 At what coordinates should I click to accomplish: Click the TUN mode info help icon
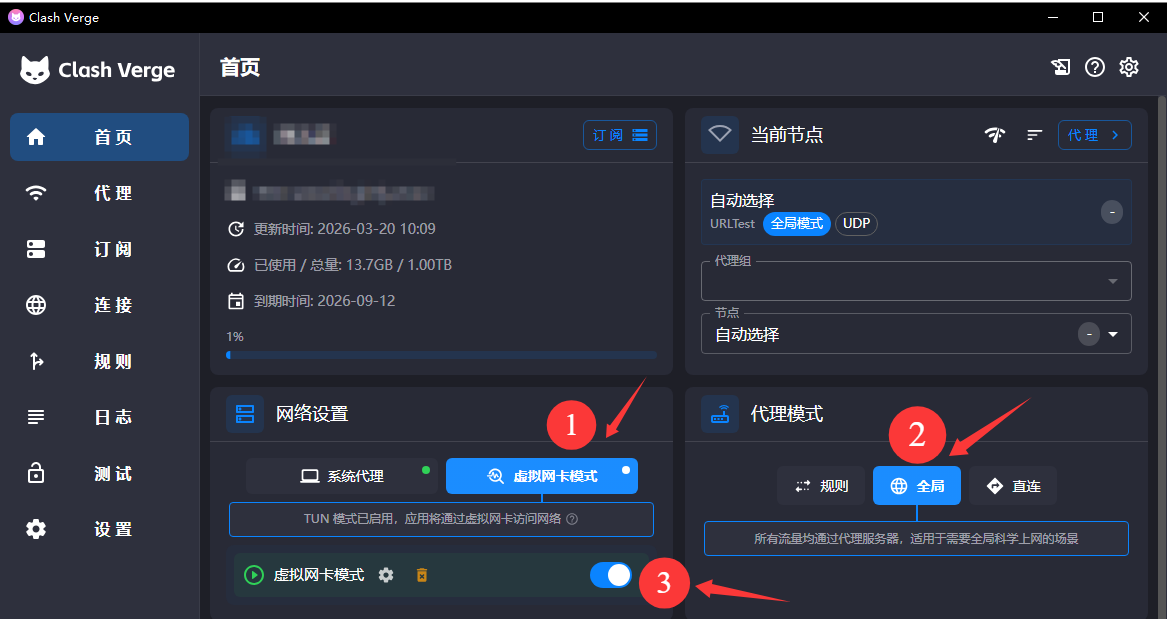pos(572,519)
